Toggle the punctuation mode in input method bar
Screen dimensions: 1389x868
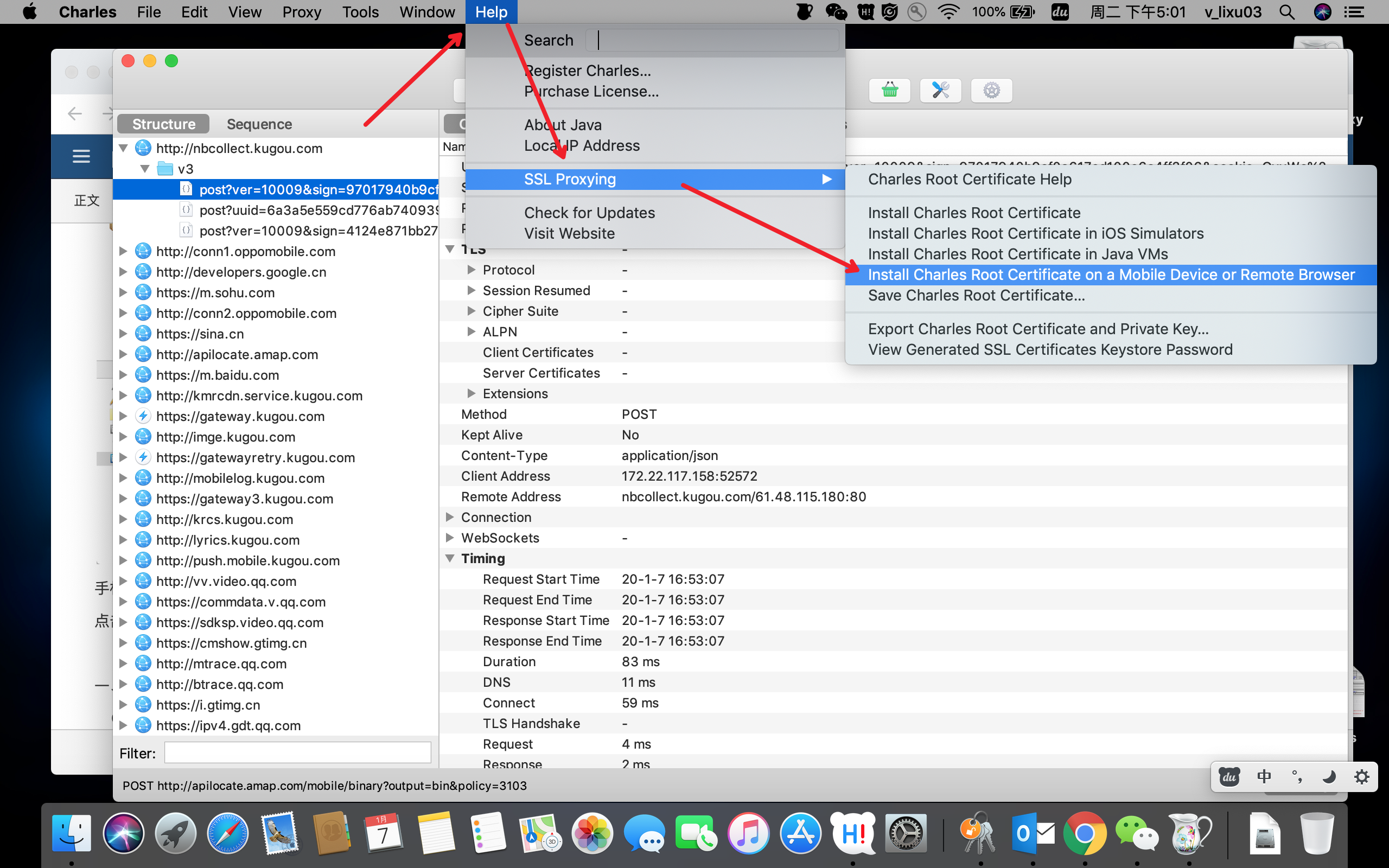click(x=1296, y=777)
